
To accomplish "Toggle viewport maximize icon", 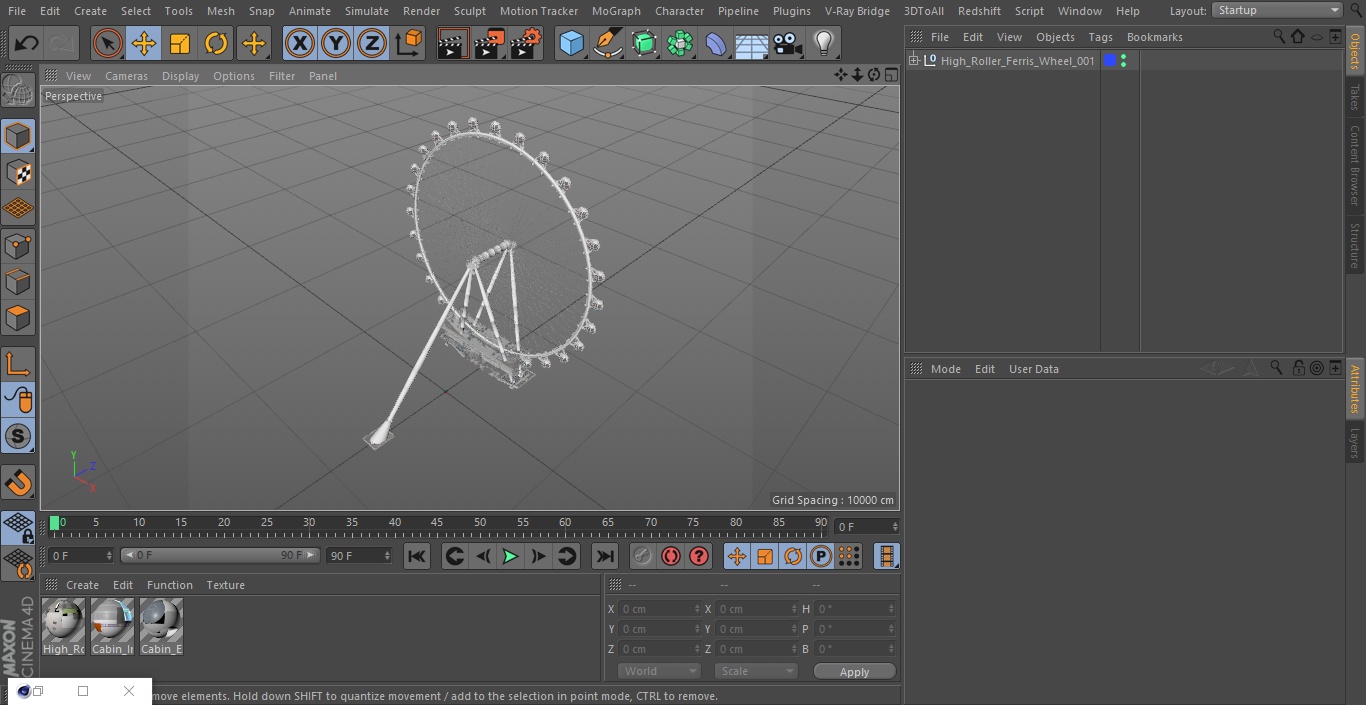I will pyautogui.click(x=890, y=75).
